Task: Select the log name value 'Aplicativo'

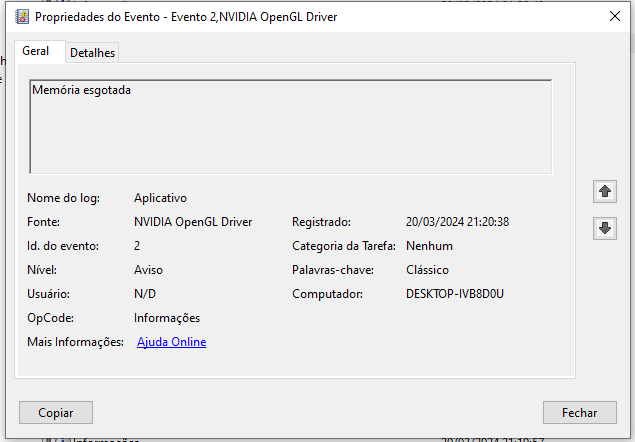Action: [160, 198]
